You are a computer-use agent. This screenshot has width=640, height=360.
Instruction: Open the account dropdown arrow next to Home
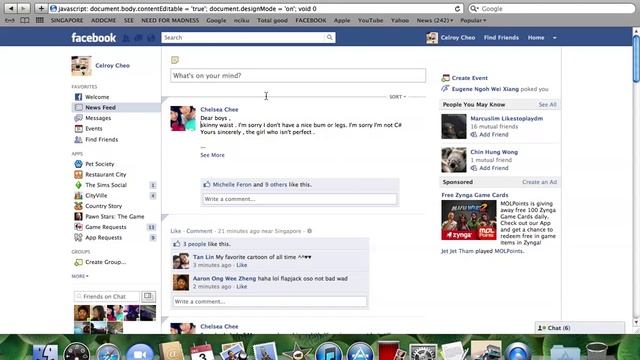click(554, 38)
